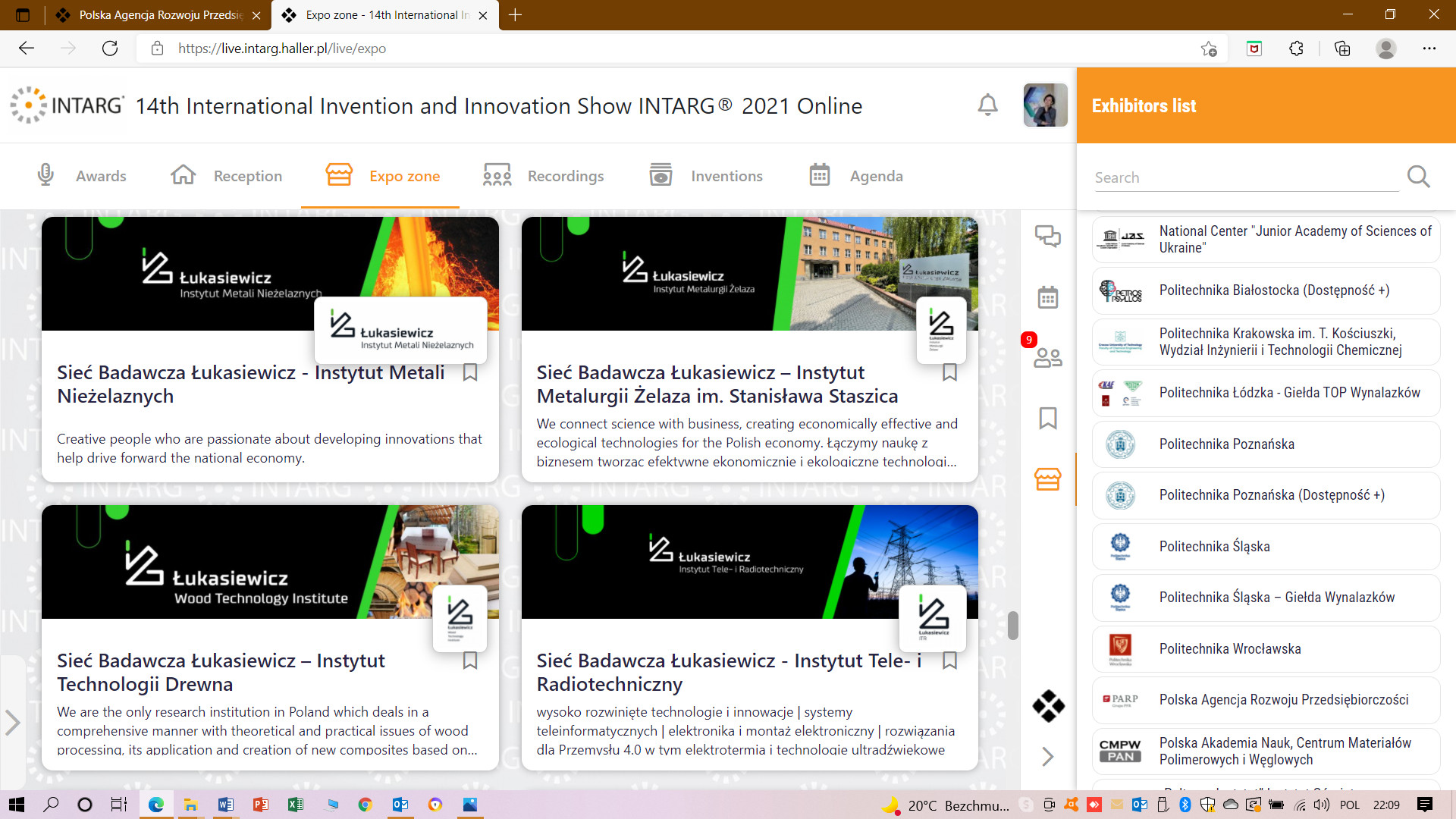
Task: Bookmark the Instytut Metali Nieżelaznych card
Action: coord(470,372)
